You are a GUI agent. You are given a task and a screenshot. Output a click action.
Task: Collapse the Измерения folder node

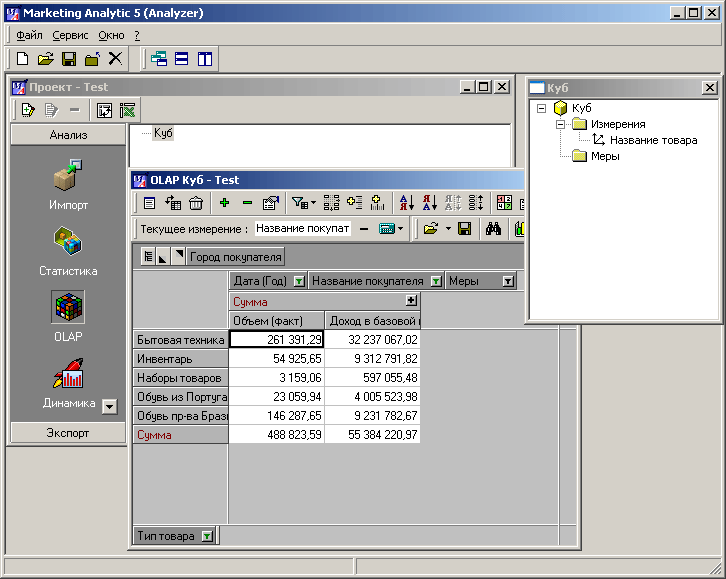tap(560, 125)
